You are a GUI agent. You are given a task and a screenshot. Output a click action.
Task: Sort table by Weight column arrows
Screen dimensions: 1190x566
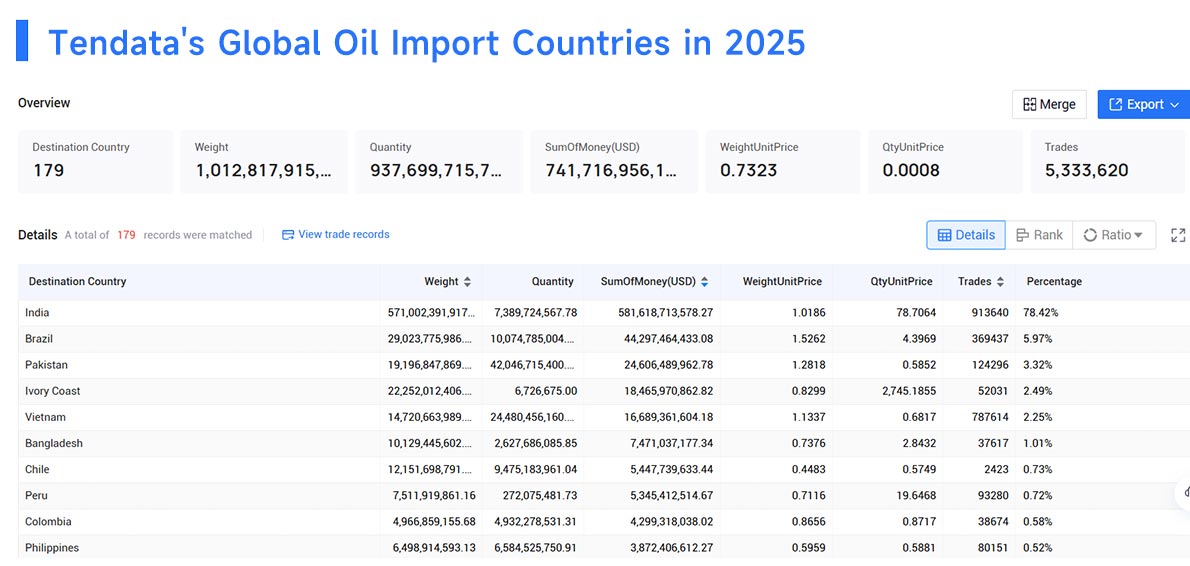[468, 281]
